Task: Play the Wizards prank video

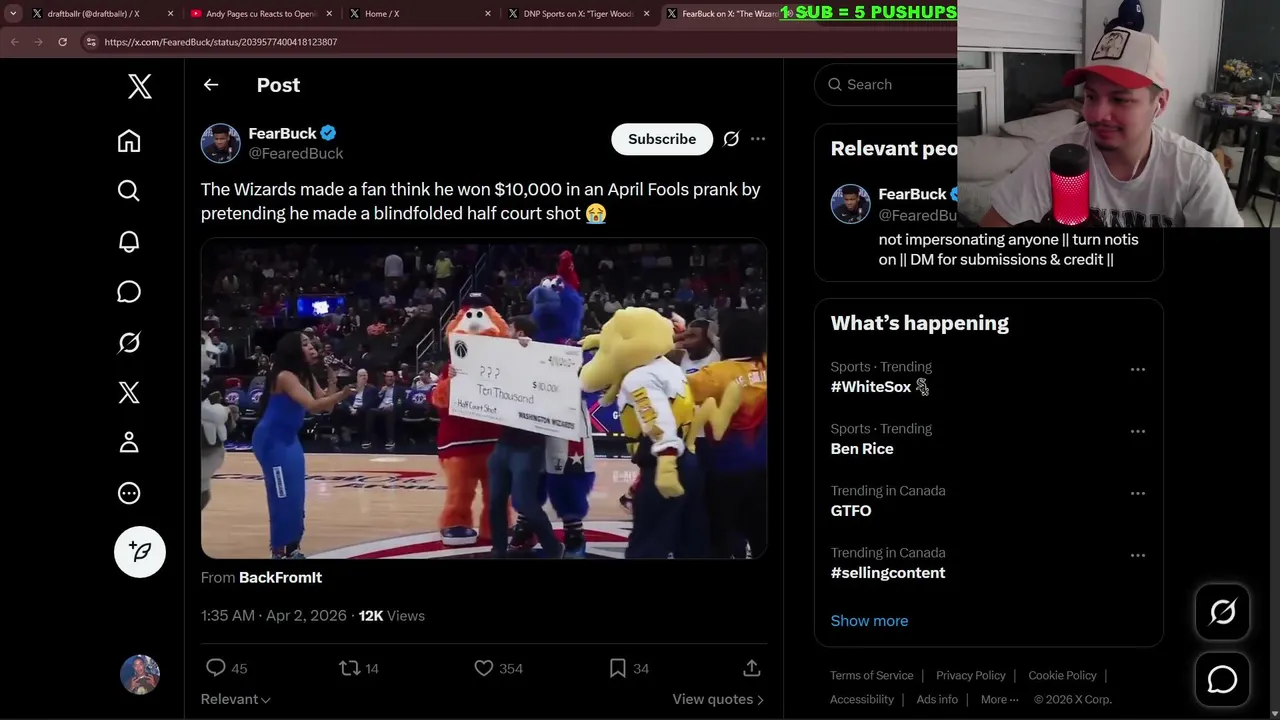Action: point(484,399)
